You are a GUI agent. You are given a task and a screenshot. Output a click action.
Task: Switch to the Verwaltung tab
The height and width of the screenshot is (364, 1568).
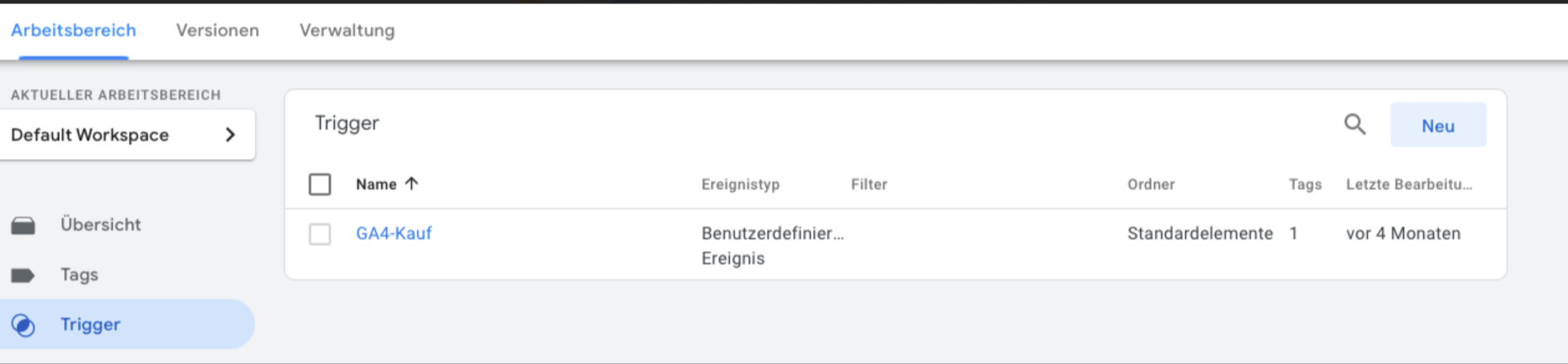[x=347, y=30]
